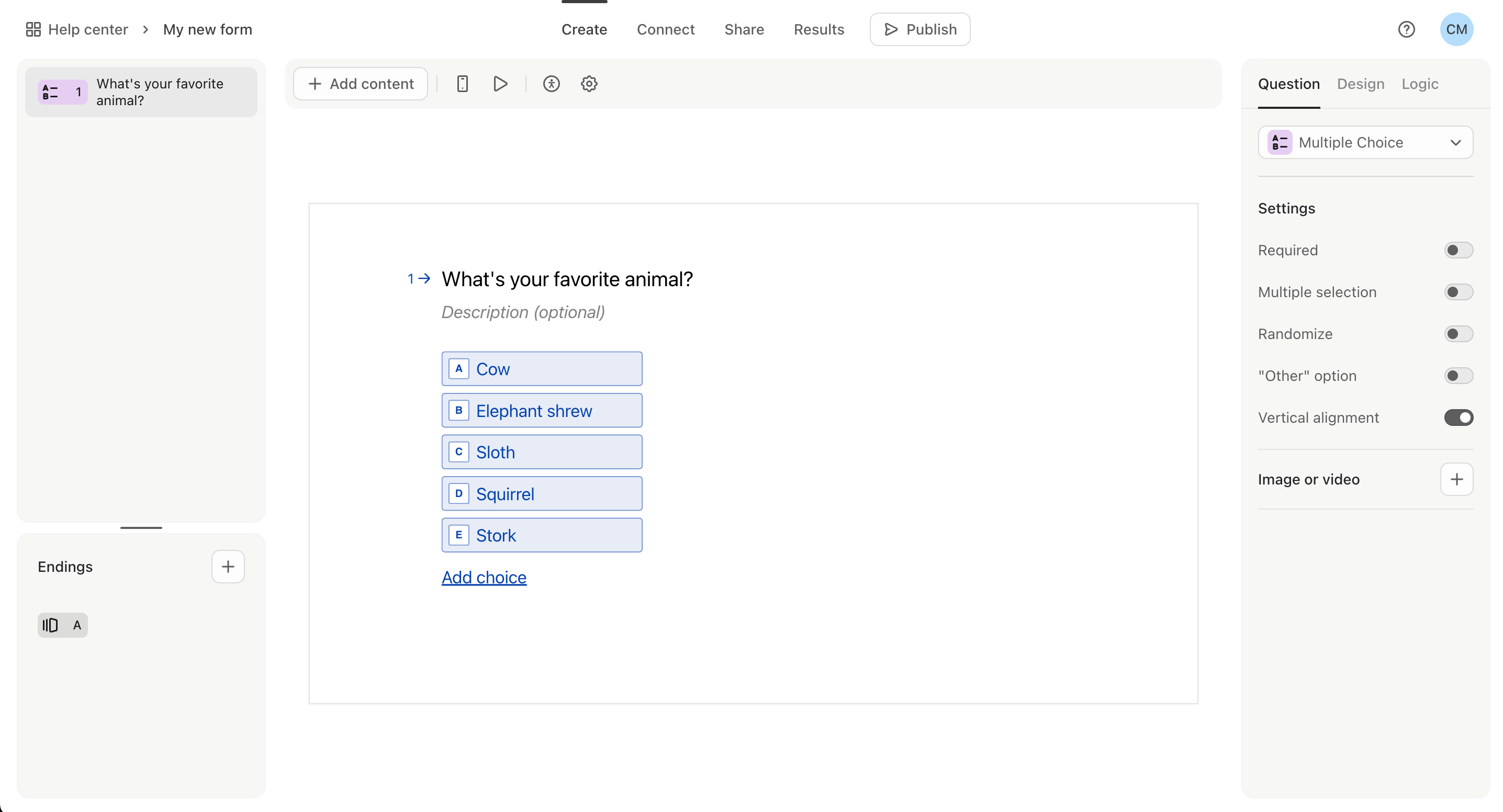Click the help question mark icon
The height and width of the screenshot is (812, 1503).
click(x=1406, y=29)
